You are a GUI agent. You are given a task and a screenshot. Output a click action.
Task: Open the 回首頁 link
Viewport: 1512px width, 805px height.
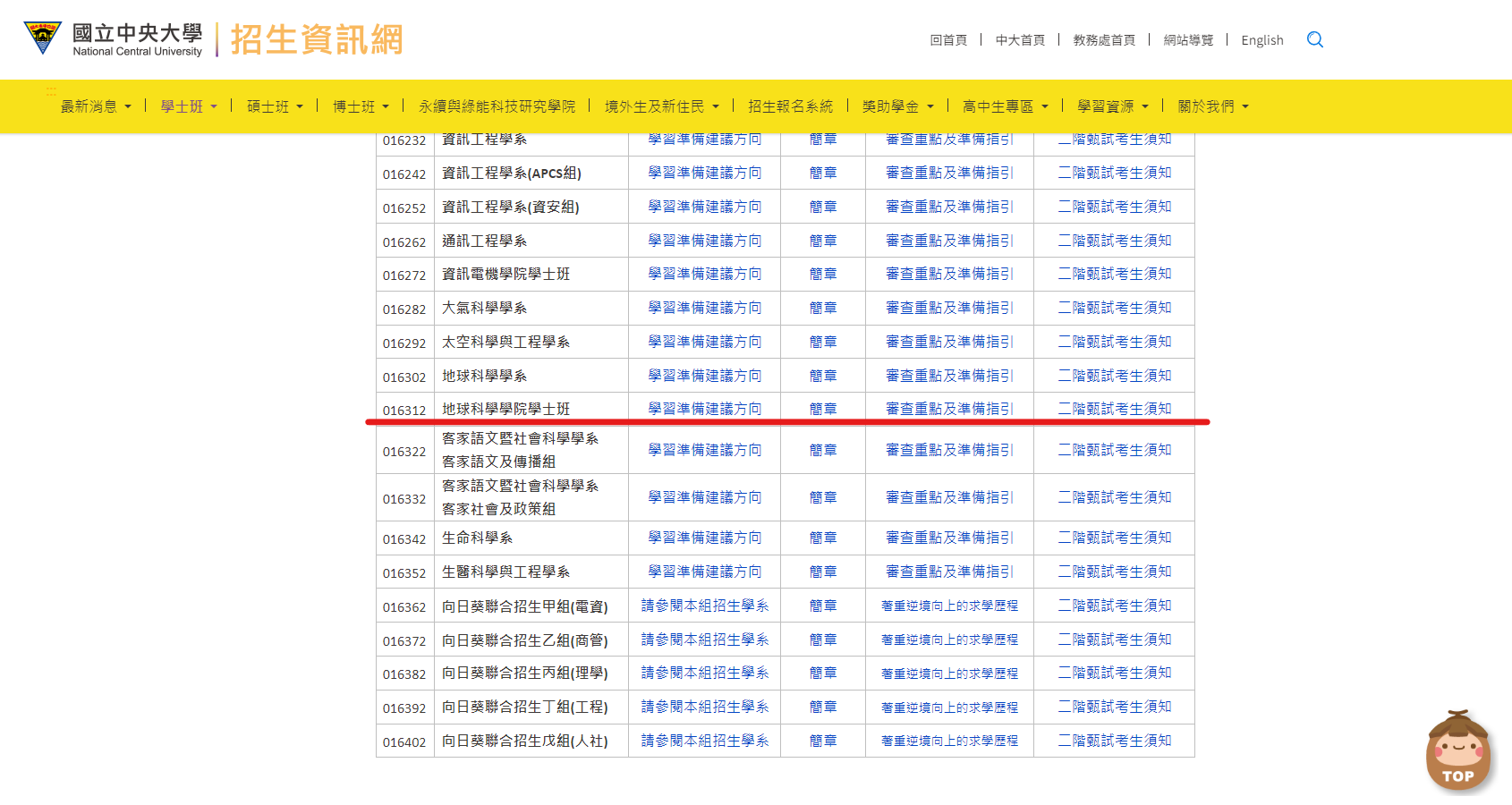[947, 39]
